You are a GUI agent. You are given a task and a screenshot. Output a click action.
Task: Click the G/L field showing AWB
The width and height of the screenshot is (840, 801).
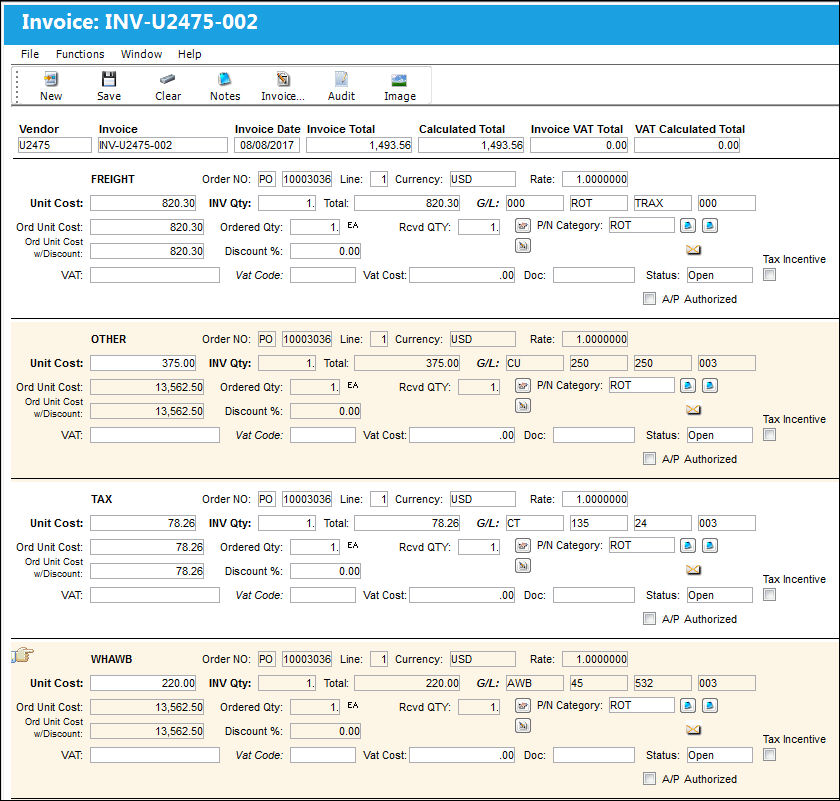pos(535,683)
